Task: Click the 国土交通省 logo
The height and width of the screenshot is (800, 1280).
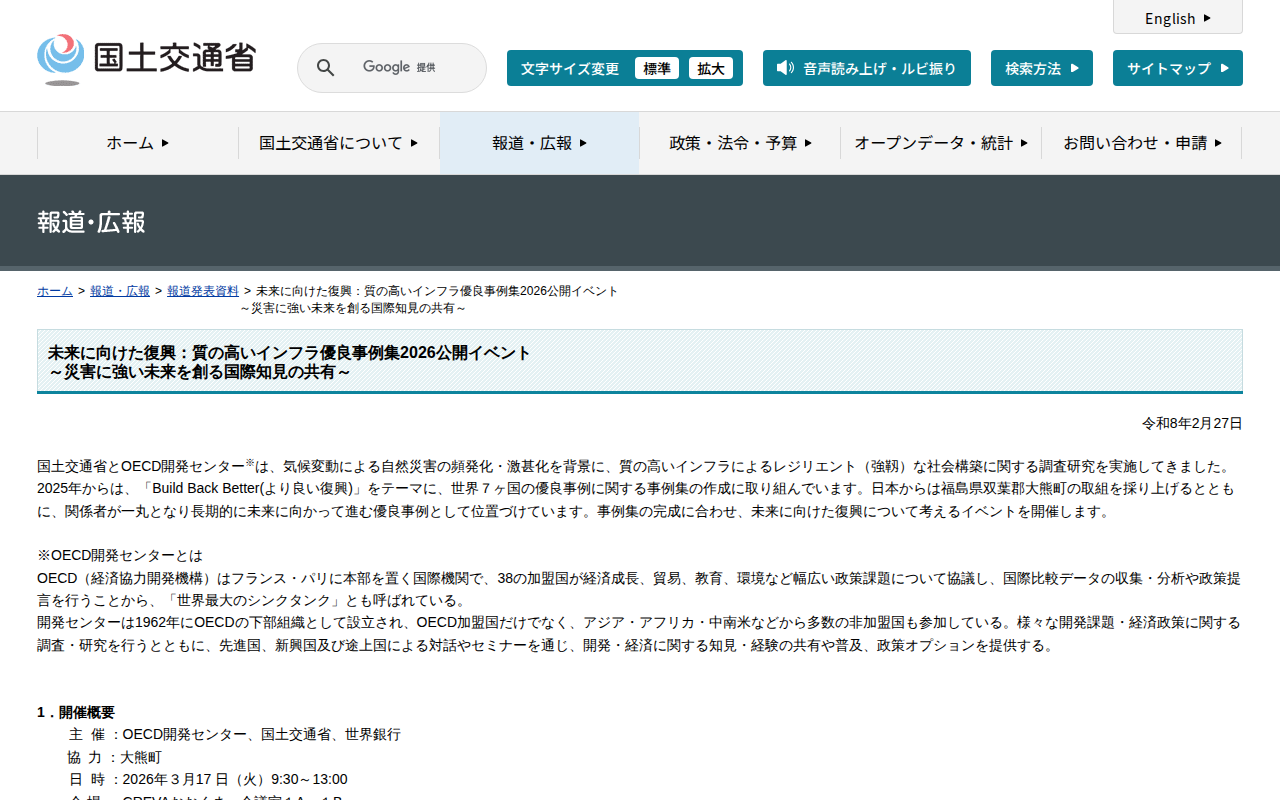Action: tap(146, 60)
